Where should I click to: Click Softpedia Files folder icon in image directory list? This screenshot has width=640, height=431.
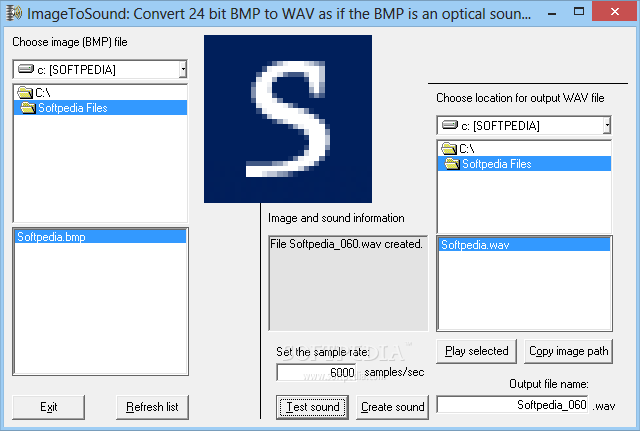pos(28,108)
